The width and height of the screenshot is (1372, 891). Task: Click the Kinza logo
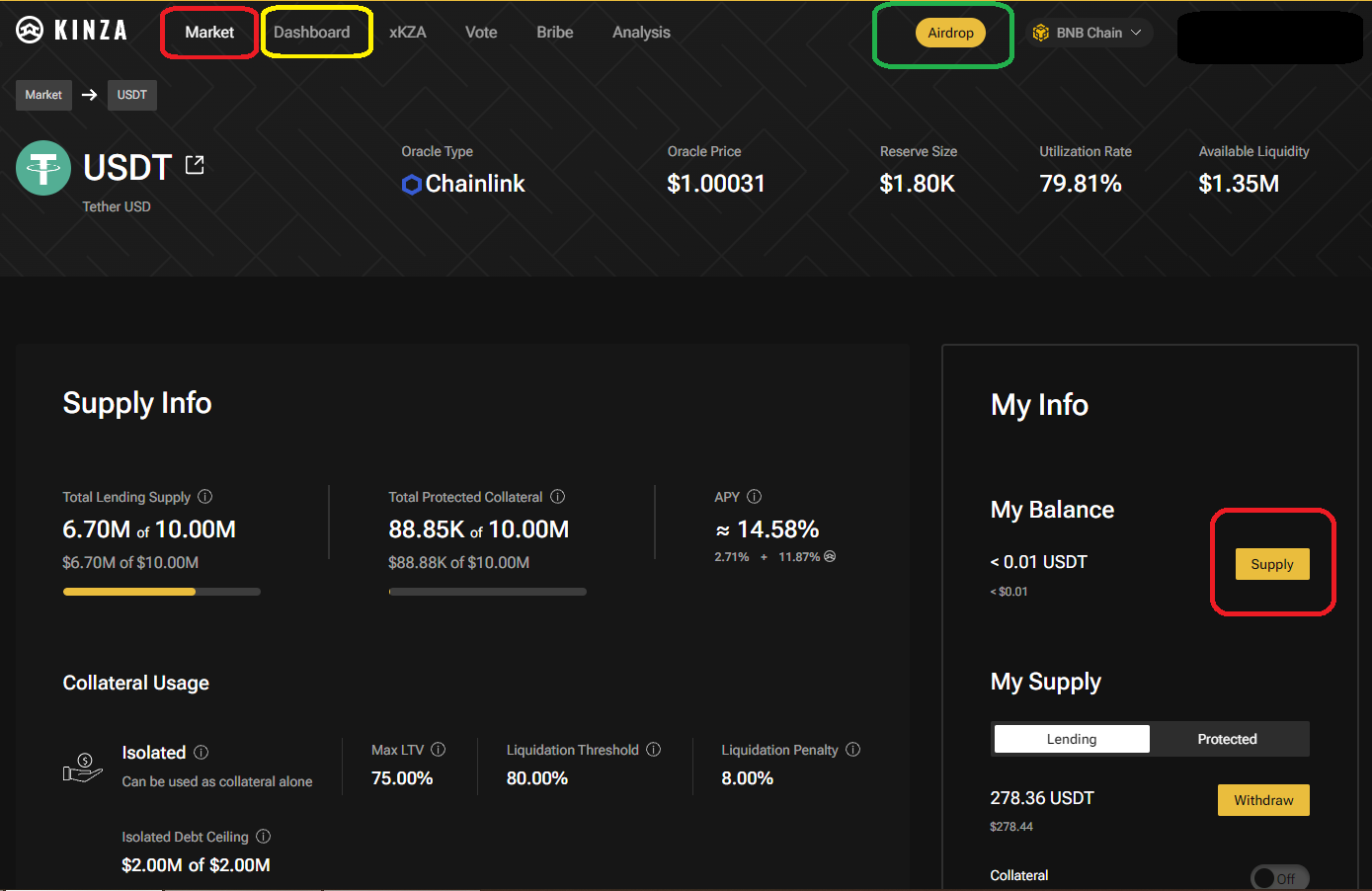click(x=72, y=31)
